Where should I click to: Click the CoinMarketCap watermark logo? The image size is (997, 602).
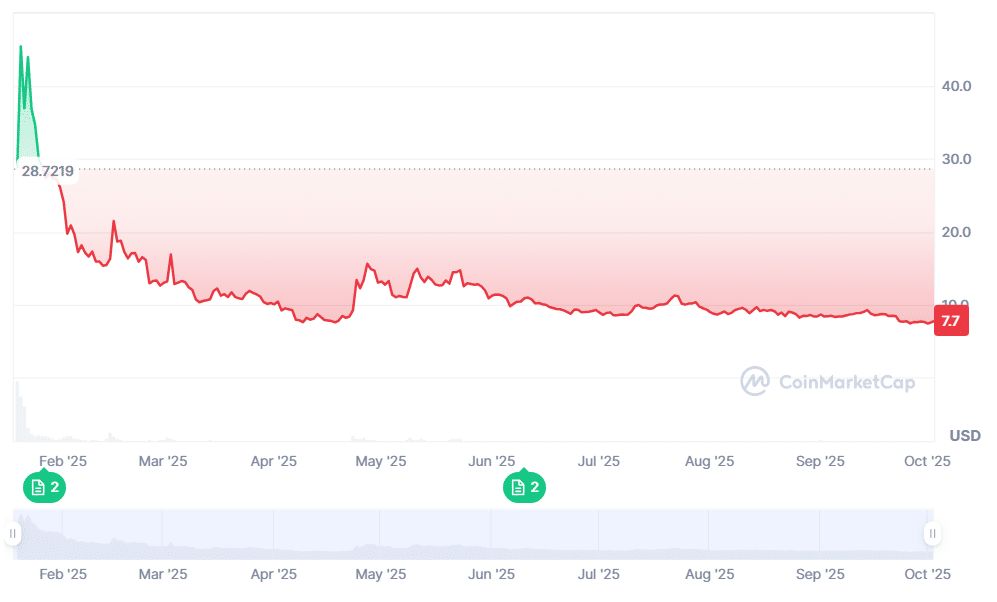[x=827, y=381]
